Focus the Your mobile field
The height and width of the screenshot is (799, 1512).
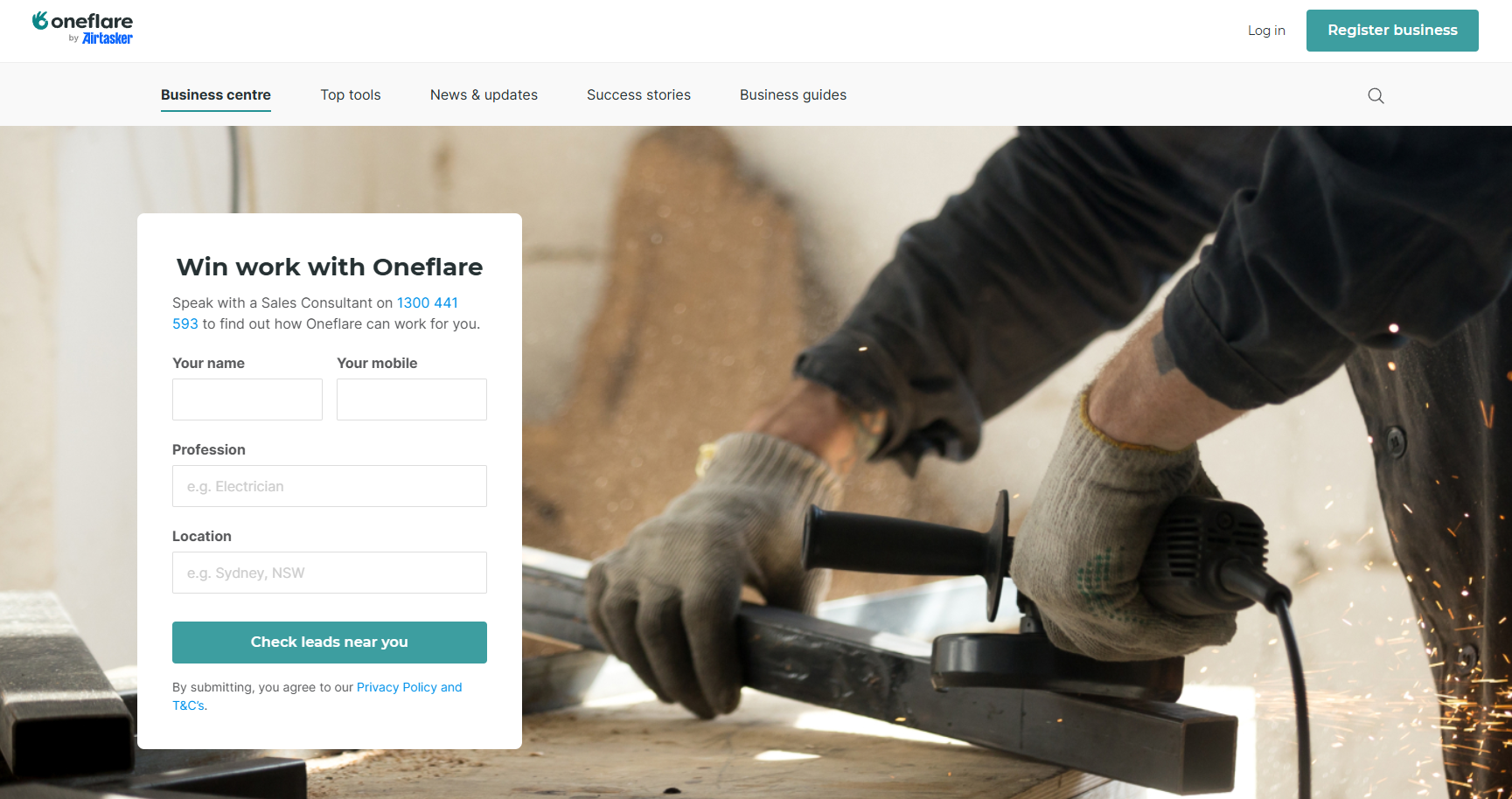412,399
